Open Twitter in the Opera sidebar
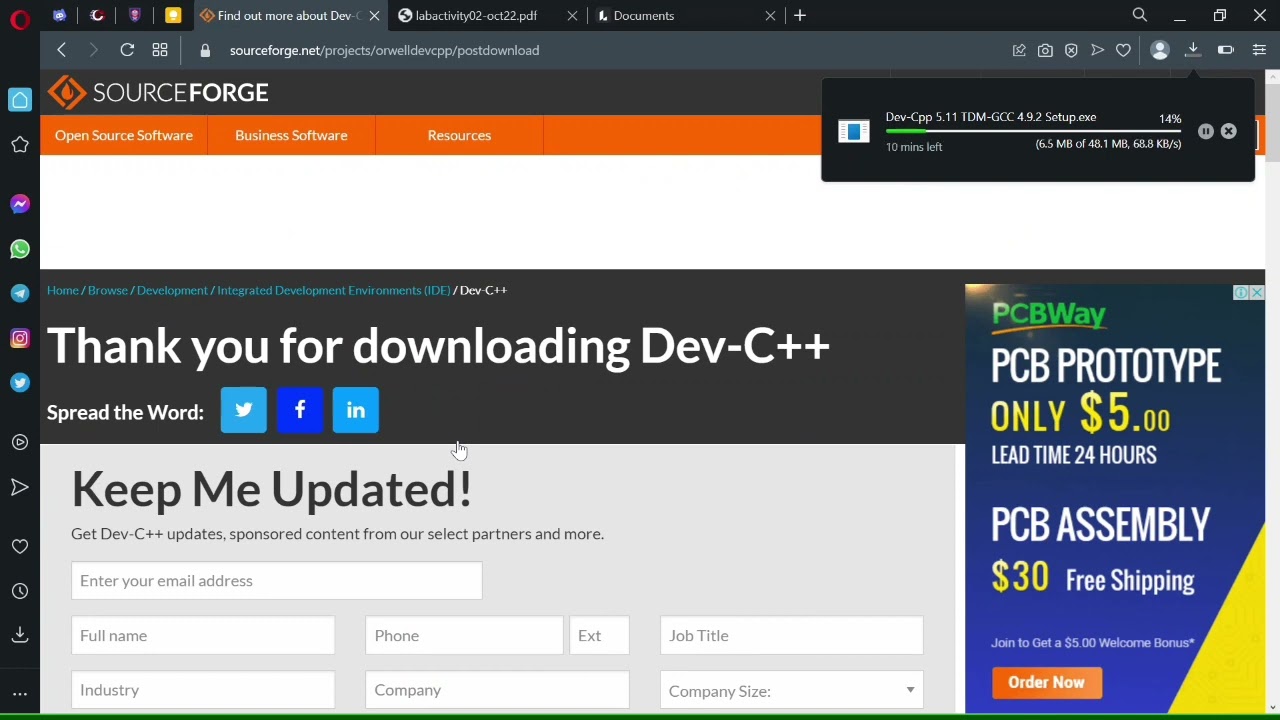The width and height of the screenshot is (1280, 720). click(x=20, y=383)
